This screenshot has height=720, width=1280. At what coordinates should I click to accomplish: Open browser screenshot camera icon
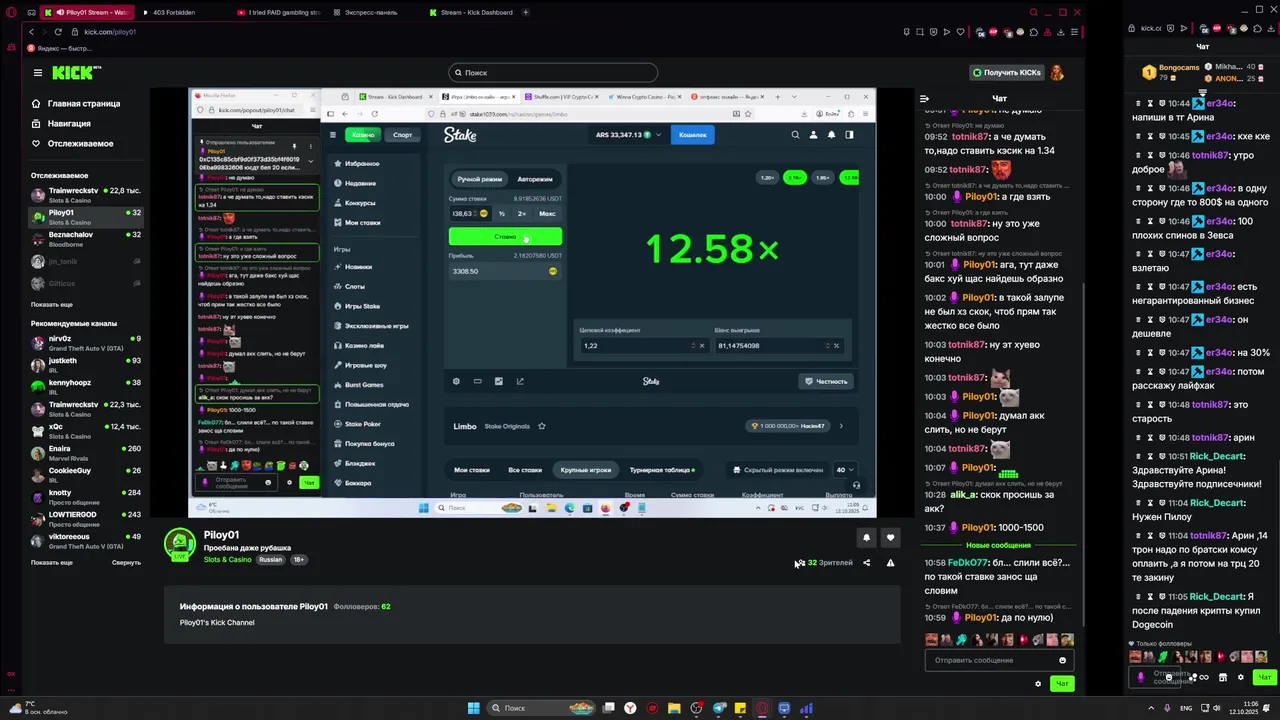[919, 32]
